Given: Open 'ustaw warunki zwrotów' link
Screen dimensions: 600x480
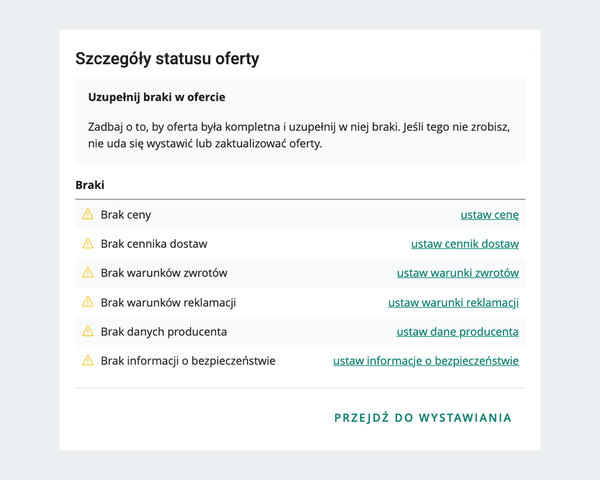Looking at the screenshot, I should coord(457,273).
